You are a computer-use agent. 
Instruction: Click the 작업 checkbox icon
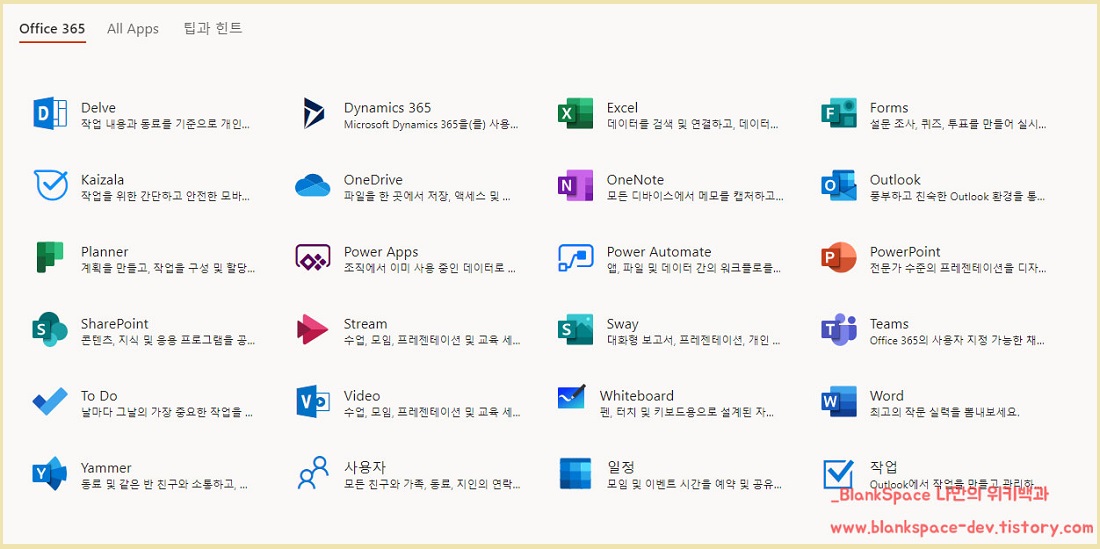click(x=838, y=474)
